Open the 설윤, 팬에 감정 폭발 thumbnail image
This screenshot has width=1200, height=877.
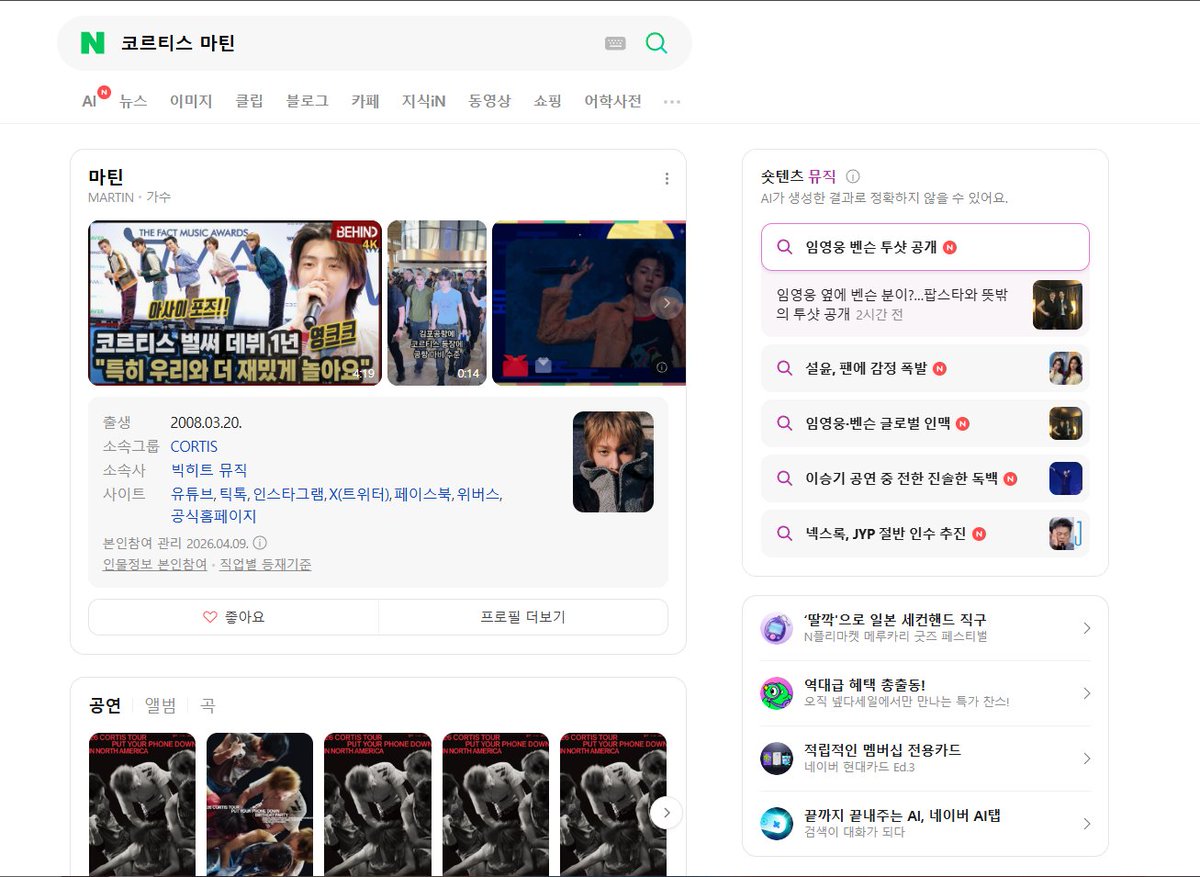[1065, 369]
